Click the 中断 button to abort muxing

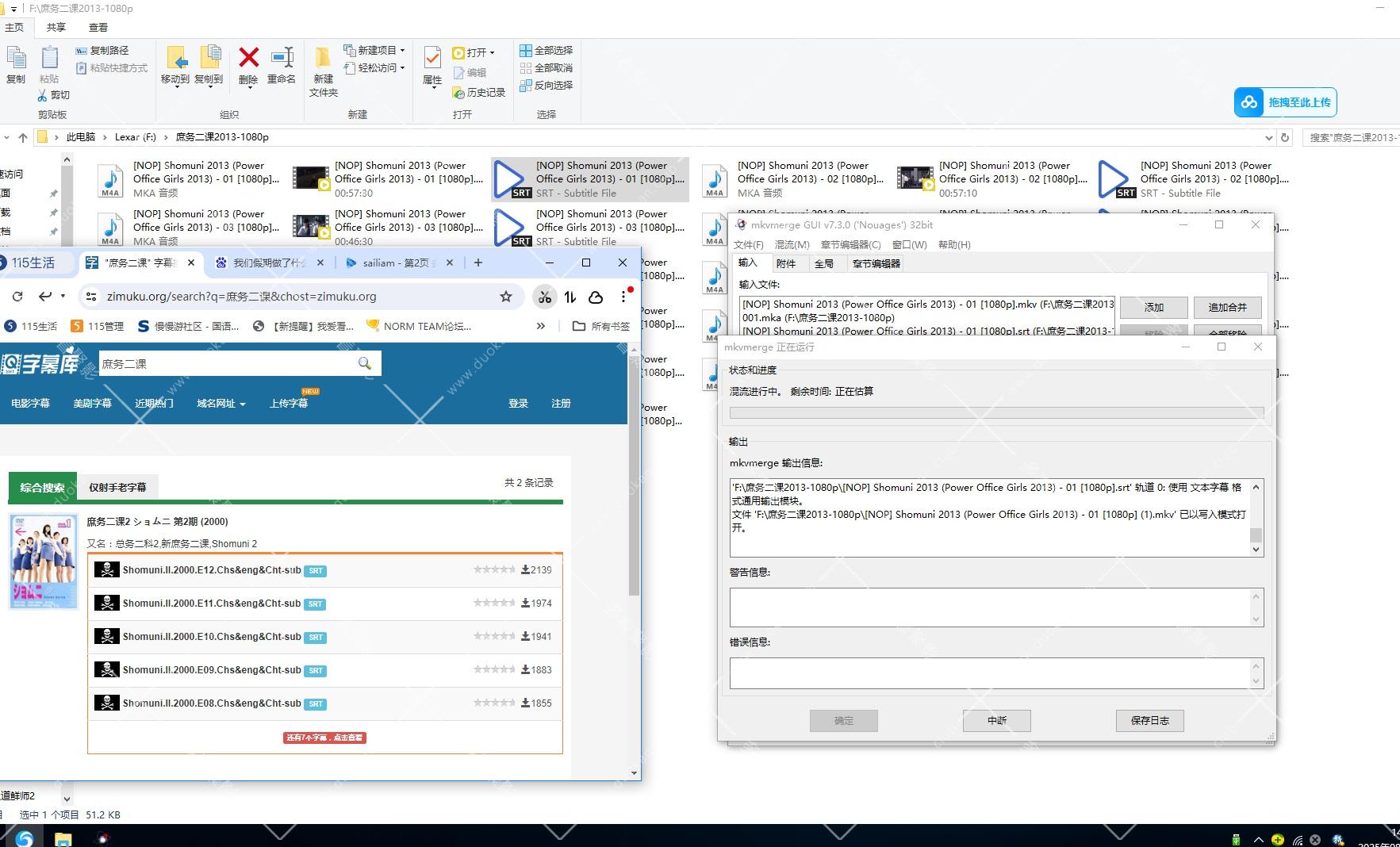click(996, 720)
